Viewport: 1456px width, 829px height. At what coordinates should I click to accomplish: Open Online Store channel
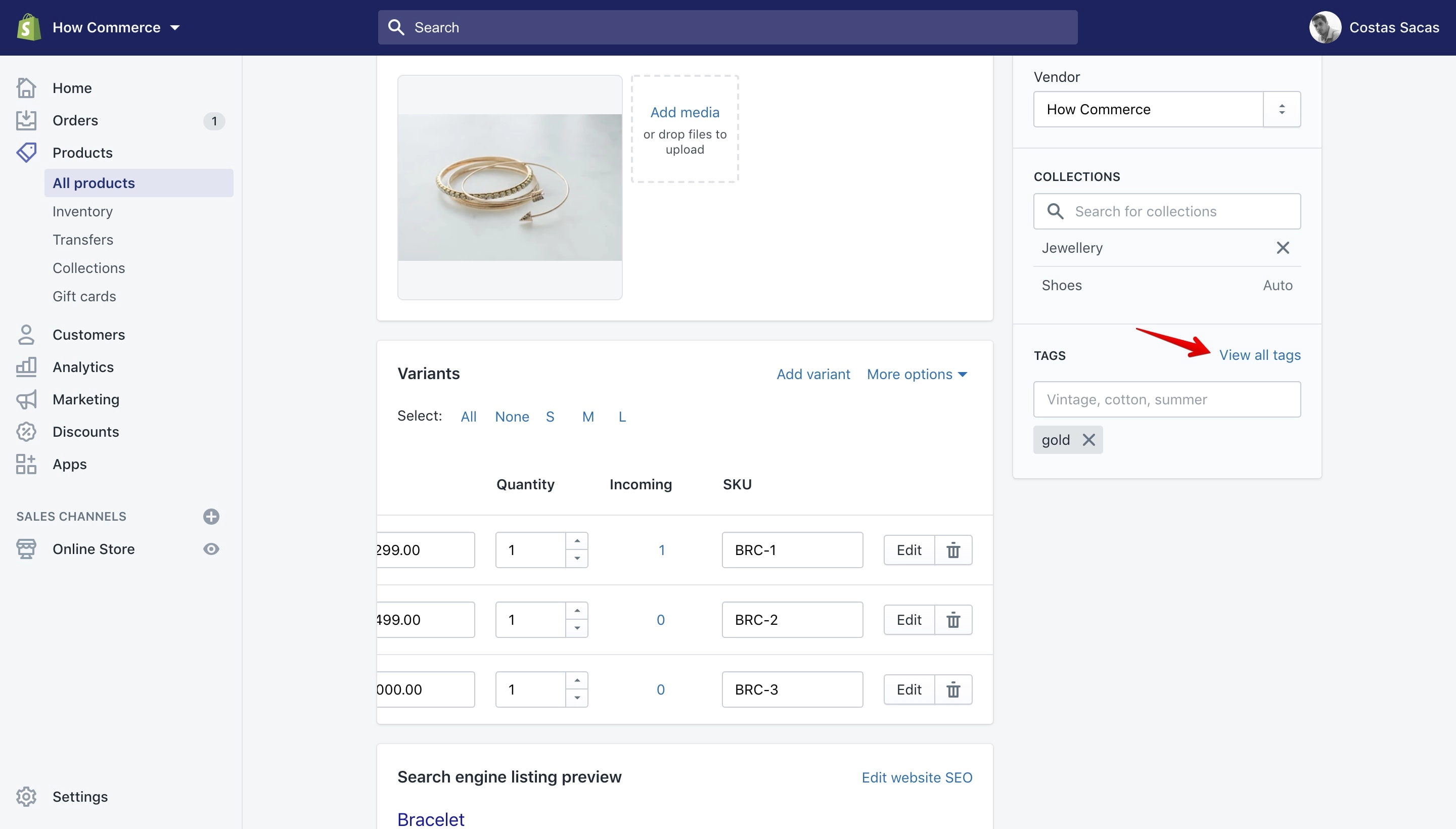click(x=94, y=549)
